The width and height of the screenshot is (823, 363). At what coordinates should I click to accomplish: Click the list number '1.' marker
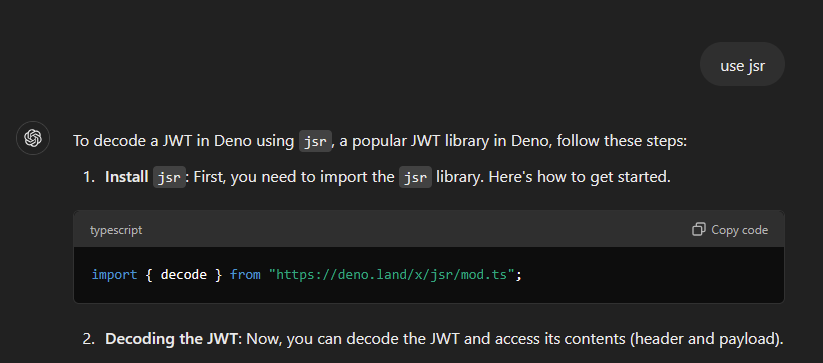89,177
